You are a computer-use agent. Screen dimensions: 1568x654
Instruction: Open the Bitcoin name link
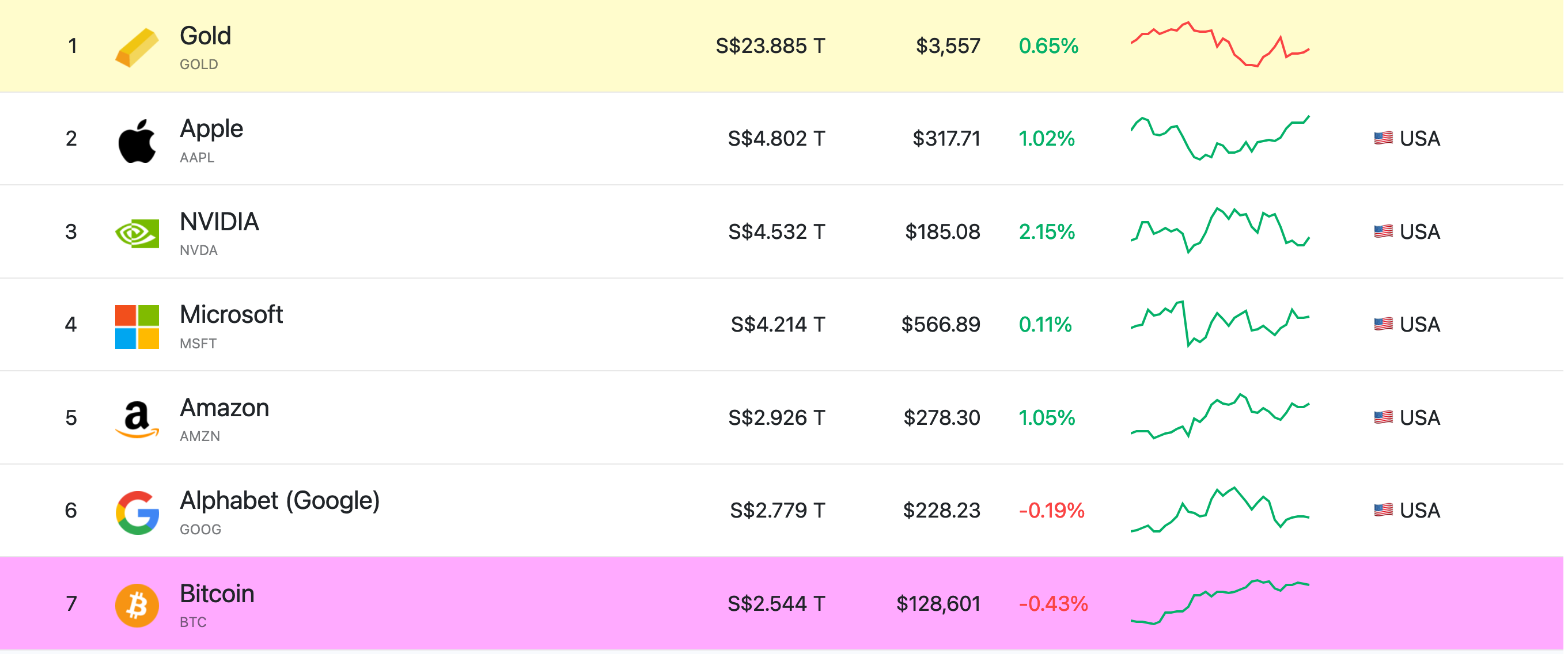tap(217, 594)
